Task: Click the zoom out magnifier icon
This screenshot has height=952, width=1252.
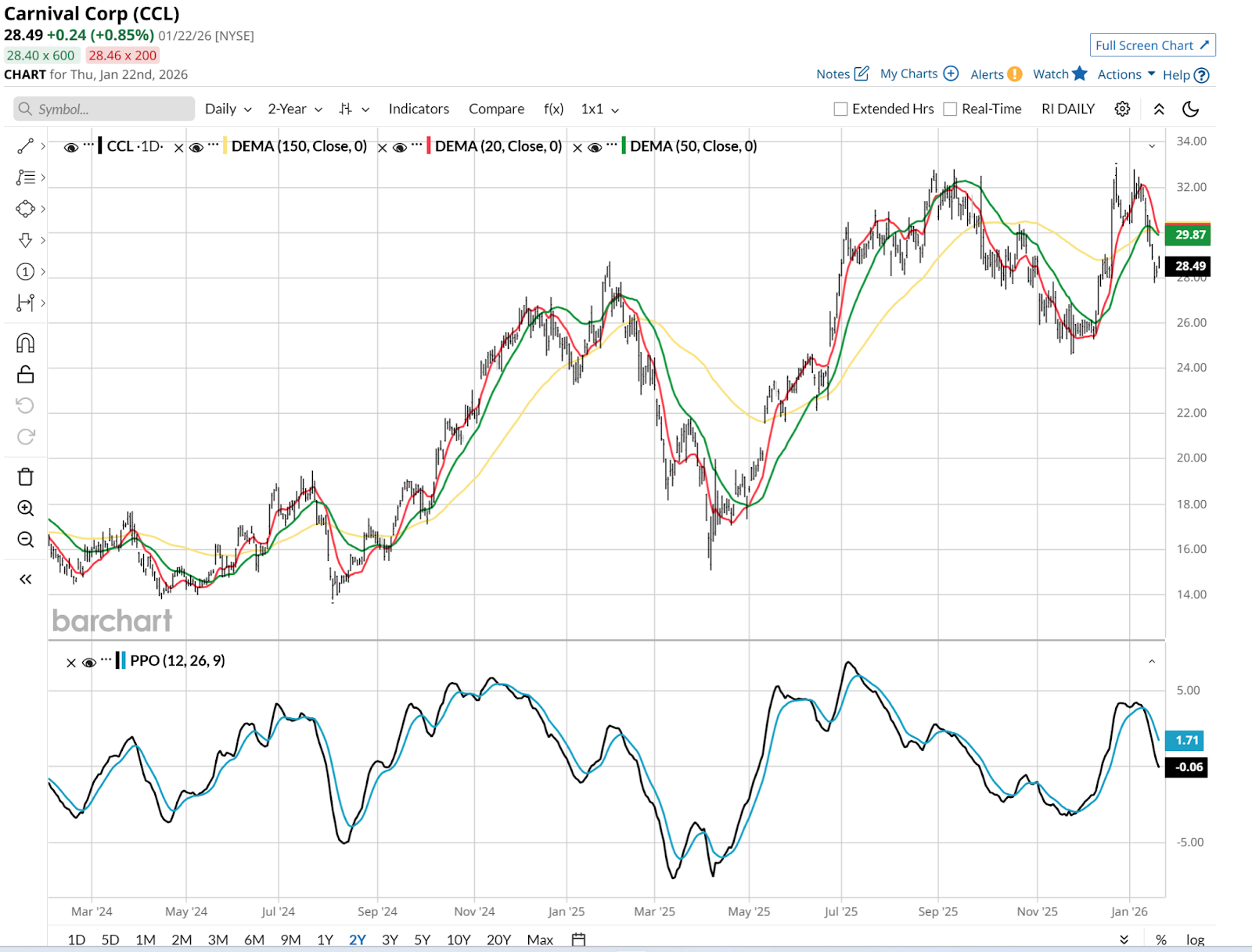Action: tap(25, 540)
